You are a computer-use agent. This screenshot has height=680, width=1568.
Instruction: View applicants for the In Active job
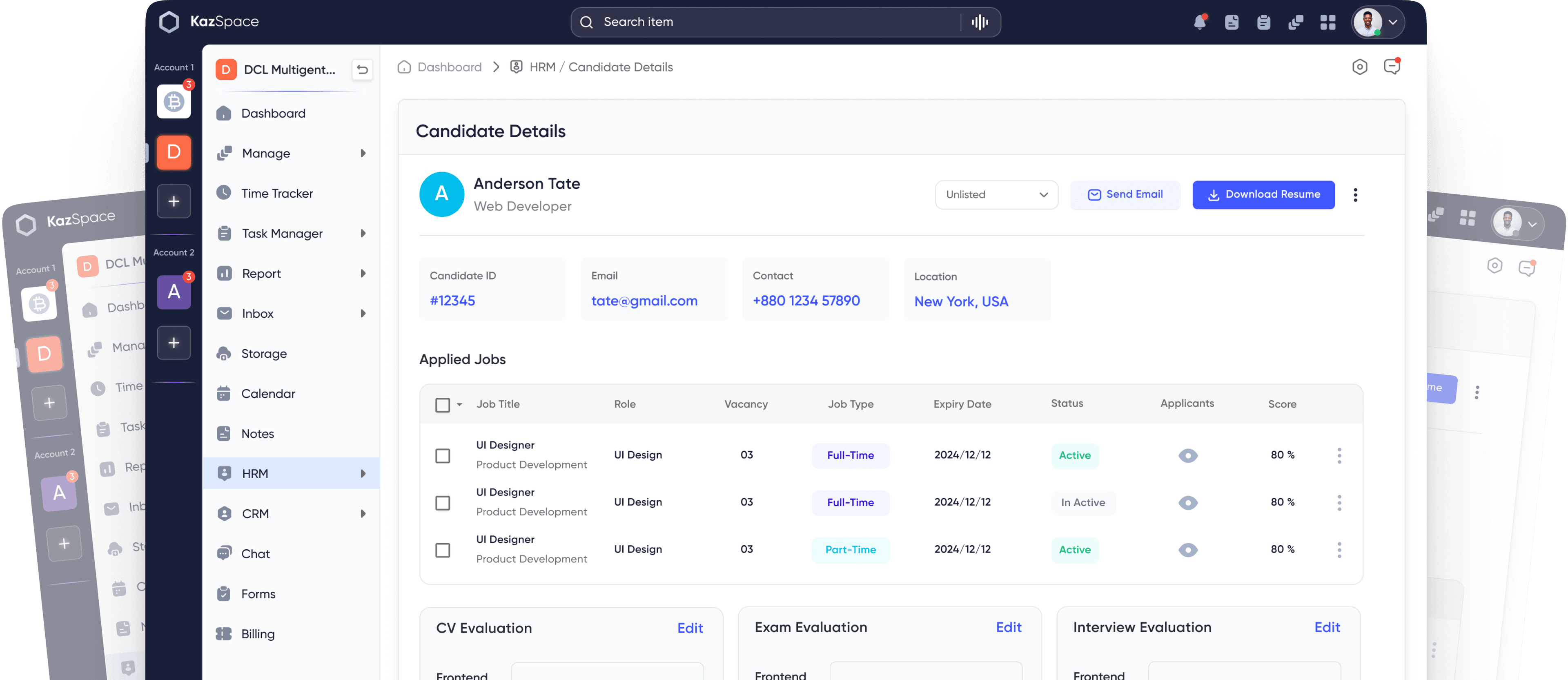1187,503
